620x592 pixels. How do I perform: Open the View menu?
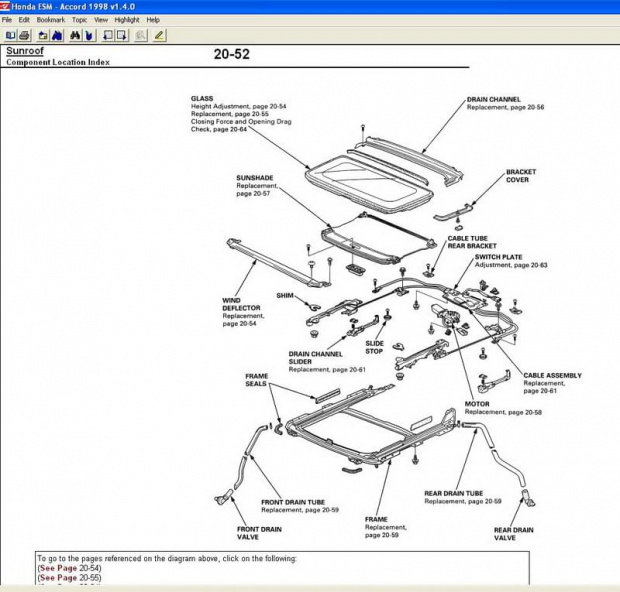[x=101, y=20]
